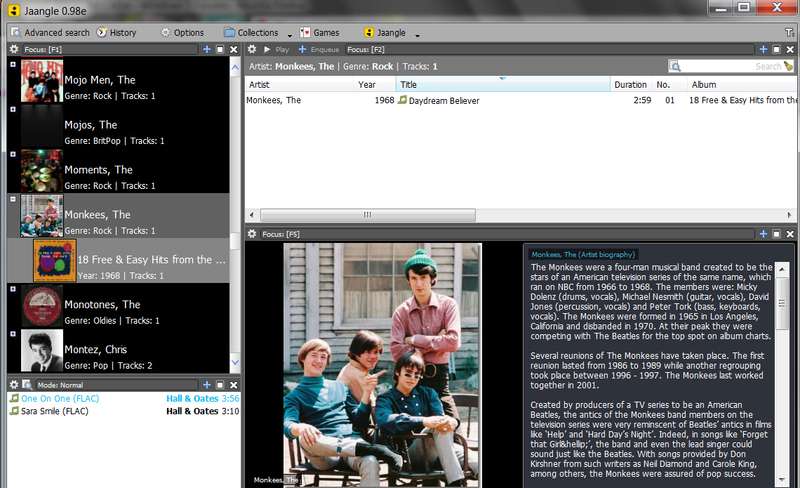Collapse the Monkees, The artist entry
800x488 pixels.
tap(13, 199)
